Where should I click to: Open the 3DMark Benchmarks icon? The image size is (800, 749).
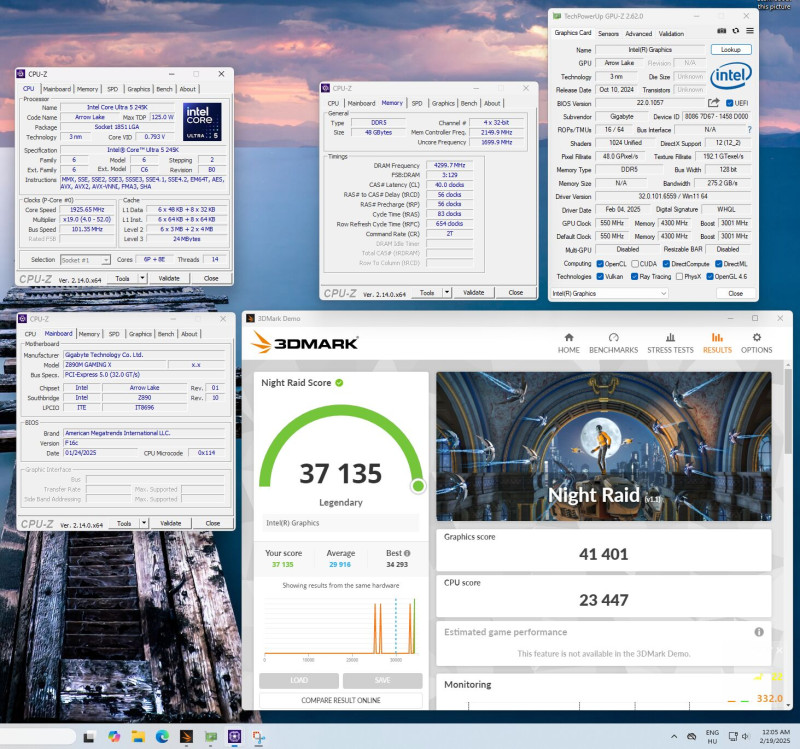[x=613, y=338]
